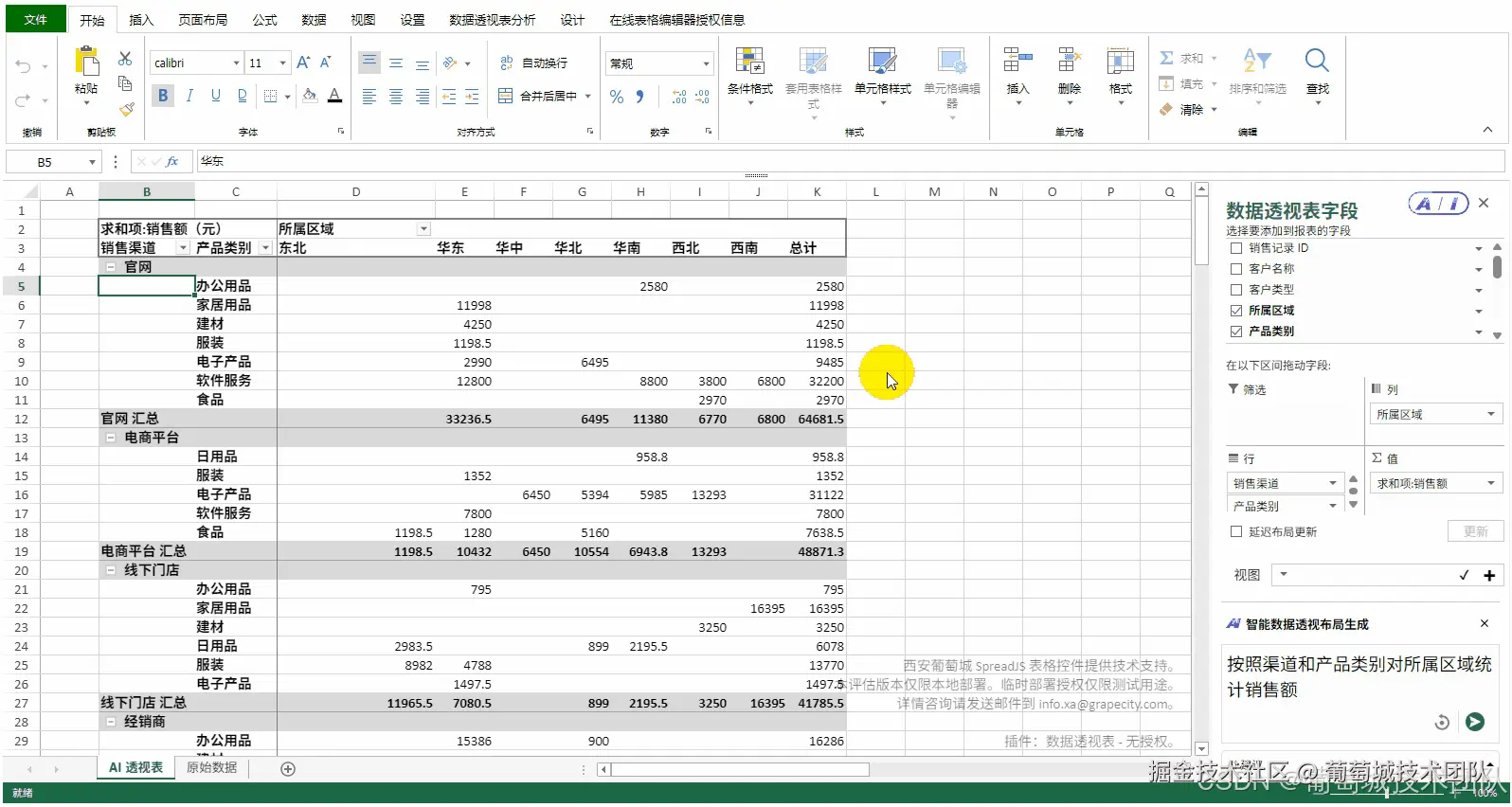Apply percent style number format
The height and width of the screenshot is (807, 1512).
(x=617, y=97)
